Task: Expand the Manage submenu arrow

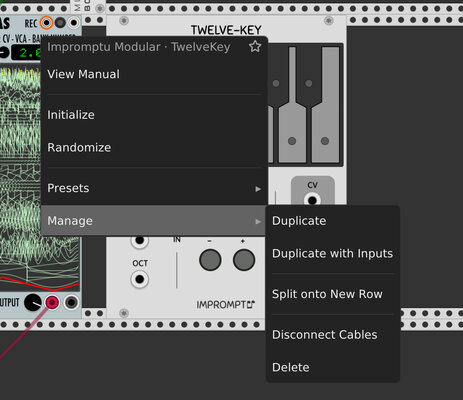Action: 258,221
